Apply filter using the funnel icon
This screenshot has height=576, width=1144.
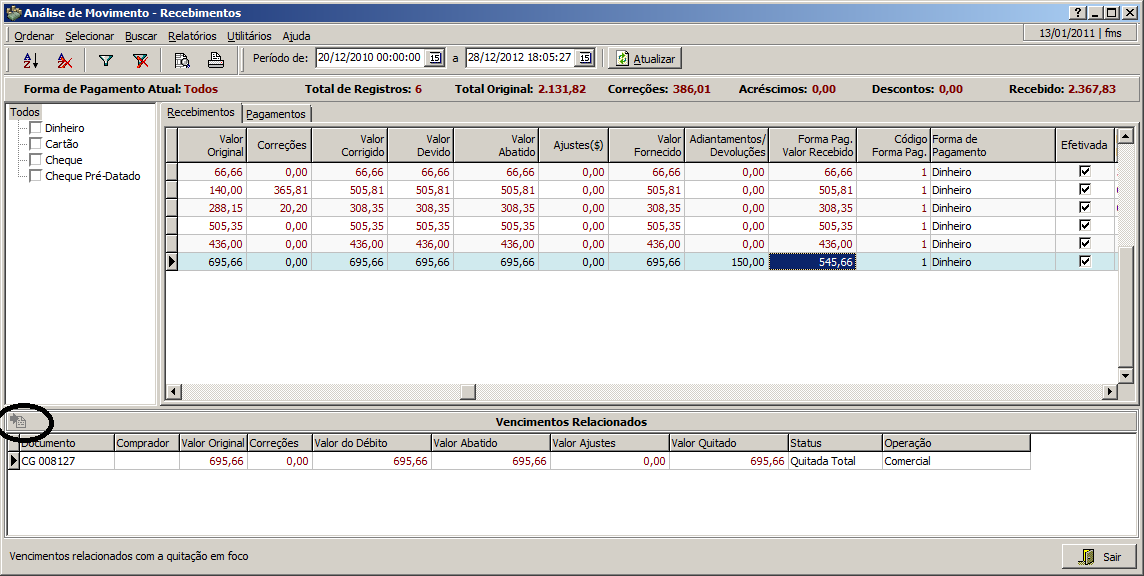105,59
